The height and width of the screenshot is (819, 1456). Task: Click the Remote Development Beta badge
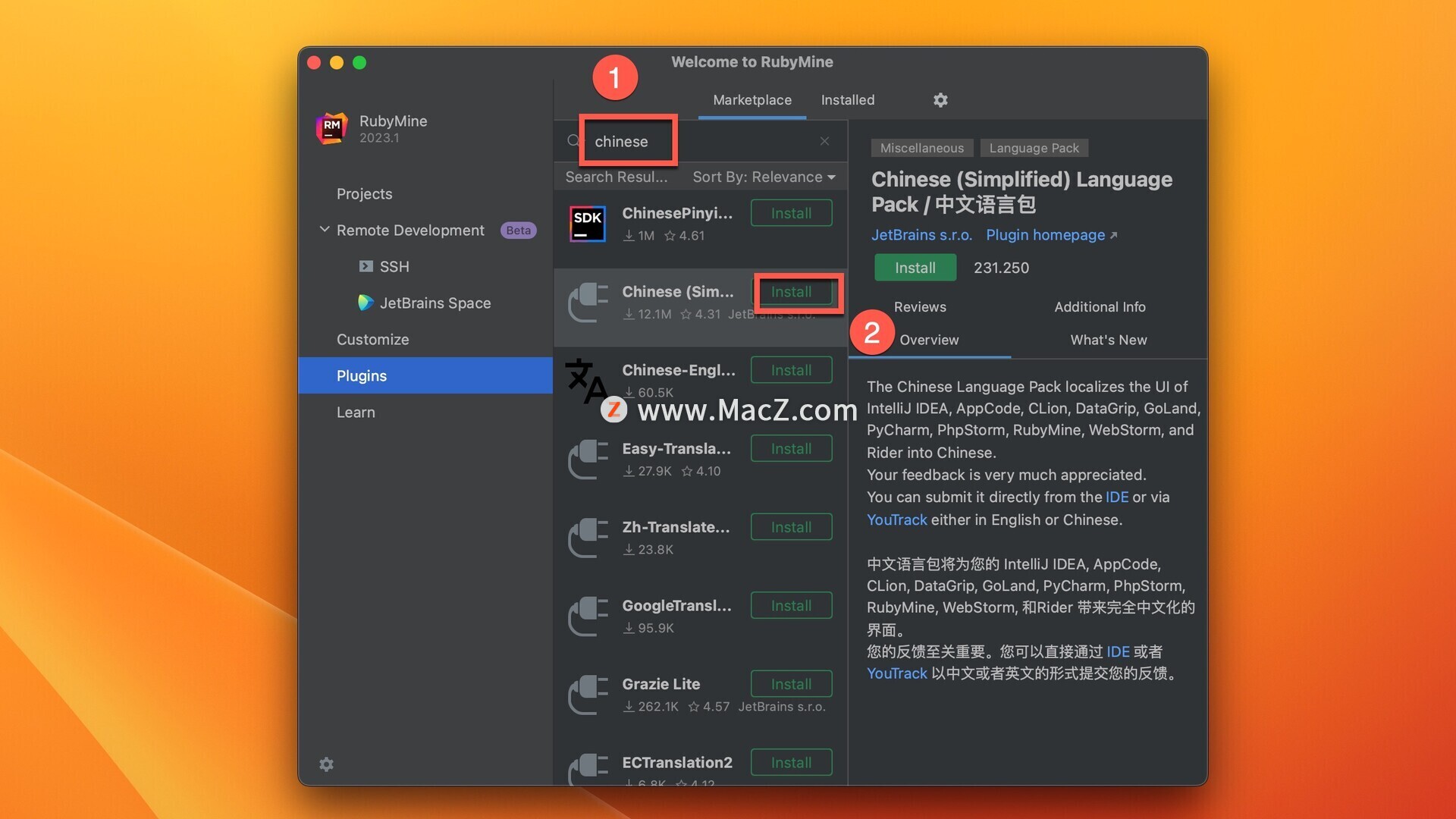518,230
